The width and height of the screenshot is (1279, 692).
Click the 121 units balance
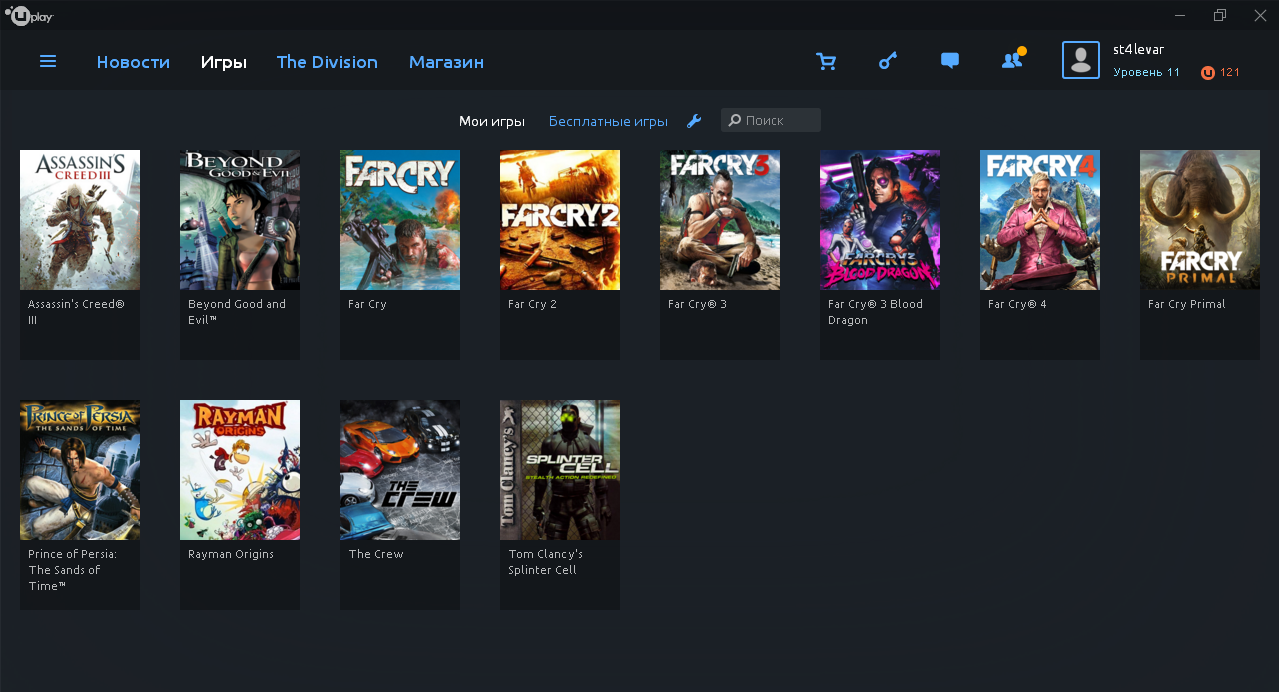click(1230, 72)
